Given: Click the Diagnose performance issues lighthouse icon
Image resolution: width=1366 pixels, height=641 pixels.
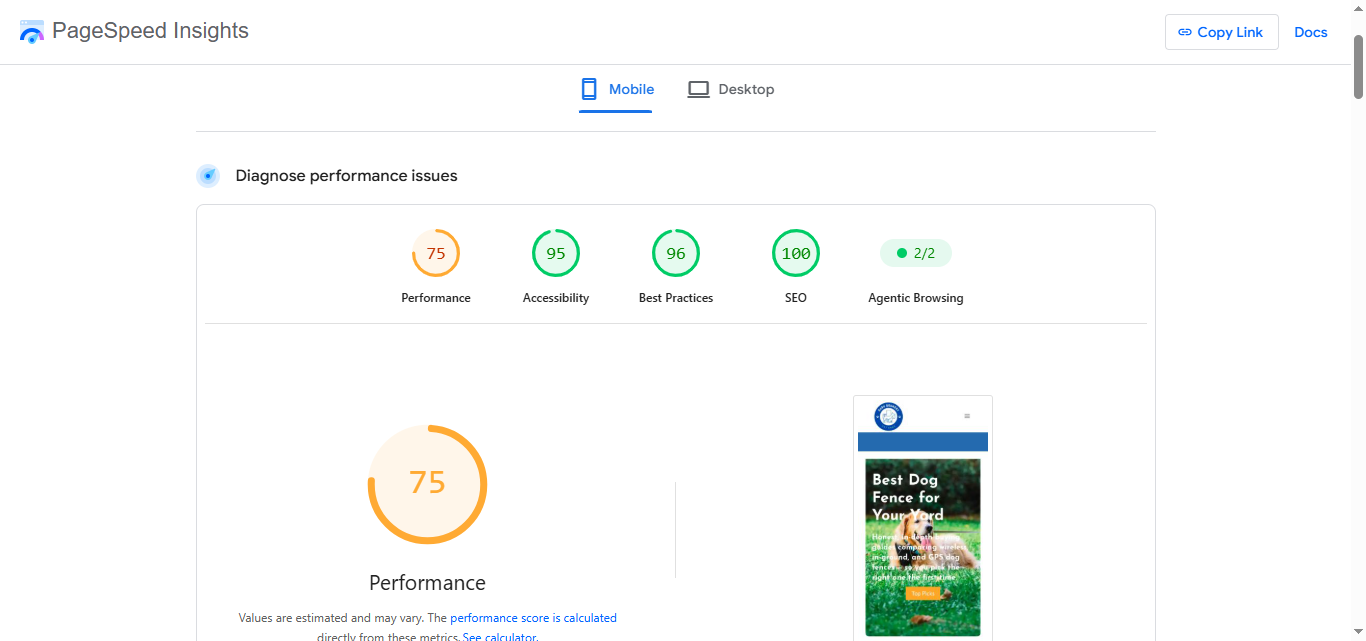Looking at the screenshot, I should point(208,176).
